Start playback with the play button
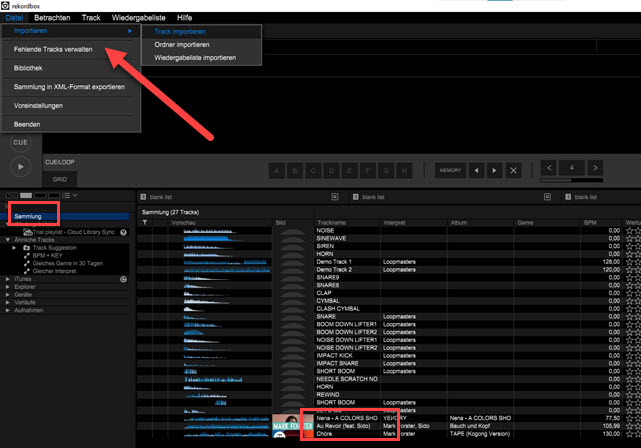641x448 pixels. [x=20, y=167]
